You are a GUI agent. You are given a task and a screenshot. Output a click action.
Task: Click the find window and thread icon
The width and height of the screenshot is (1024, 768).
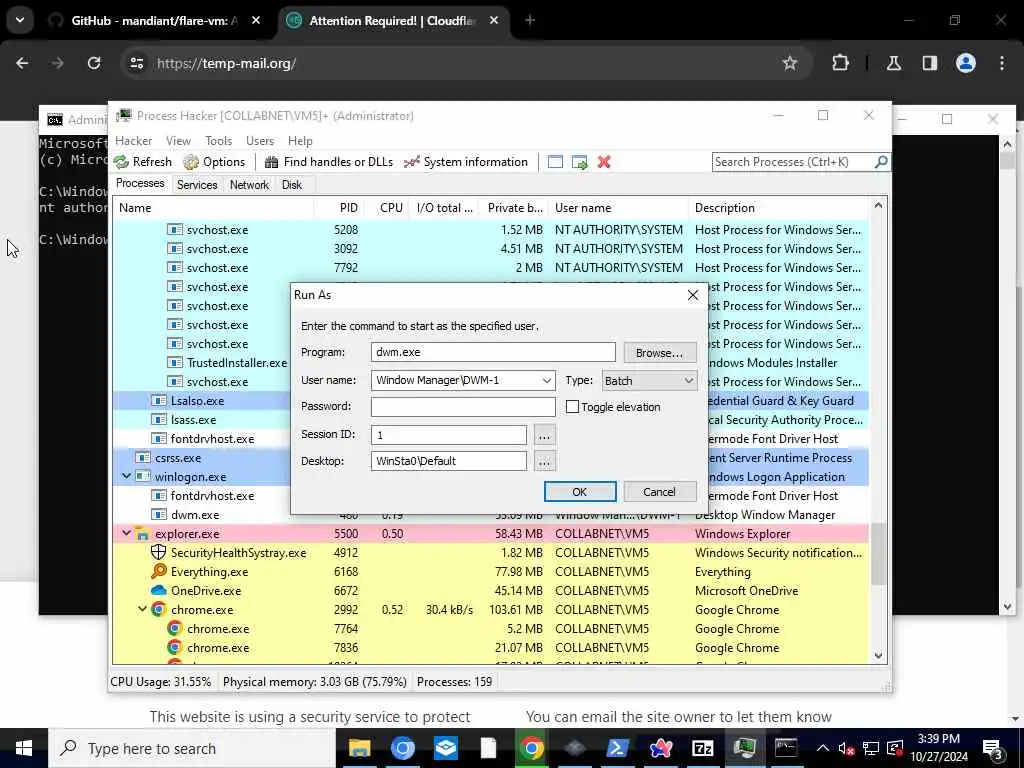coord(579,162)
